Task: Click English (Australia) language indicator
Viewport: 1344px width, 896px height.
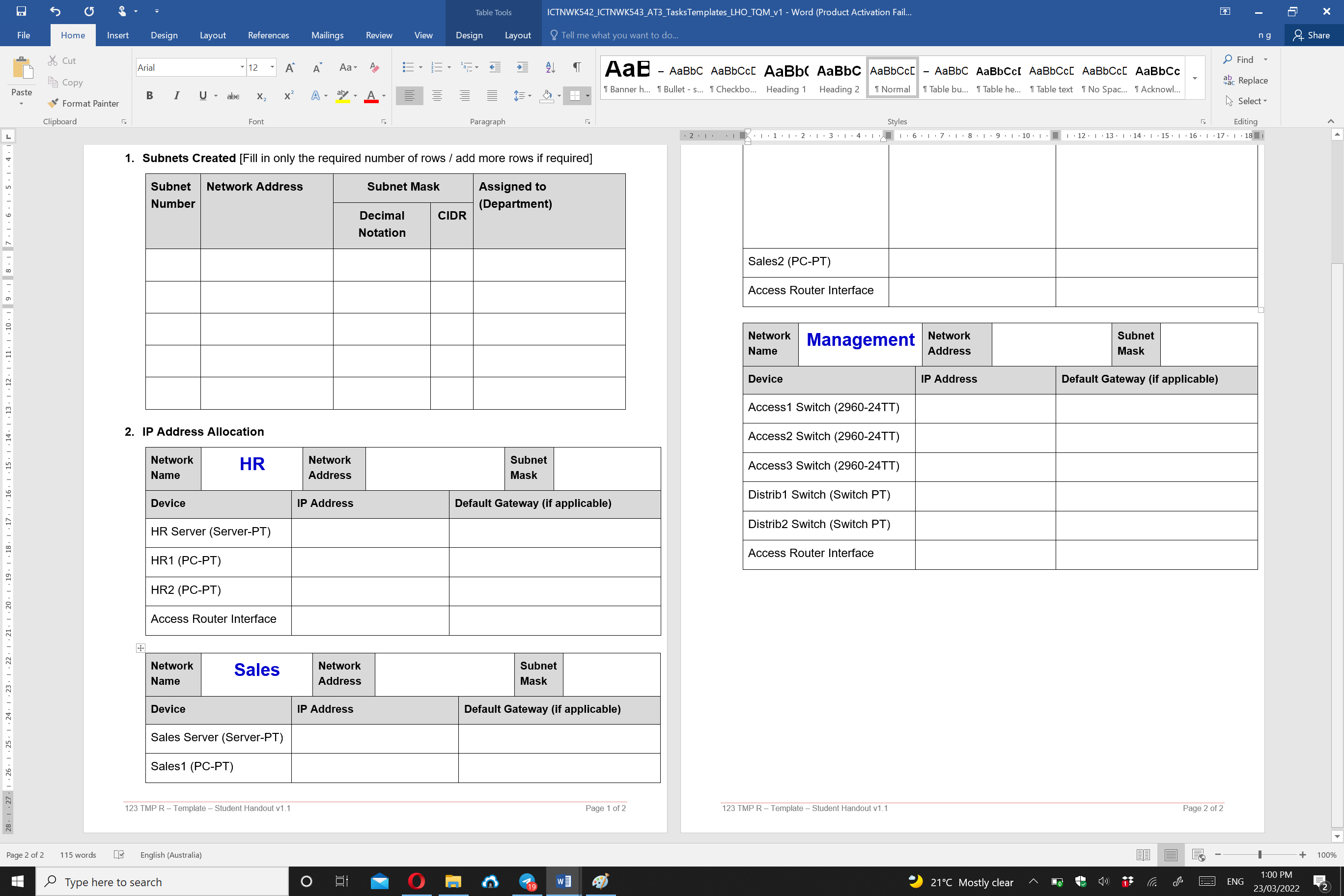Action: click(171, 855)
